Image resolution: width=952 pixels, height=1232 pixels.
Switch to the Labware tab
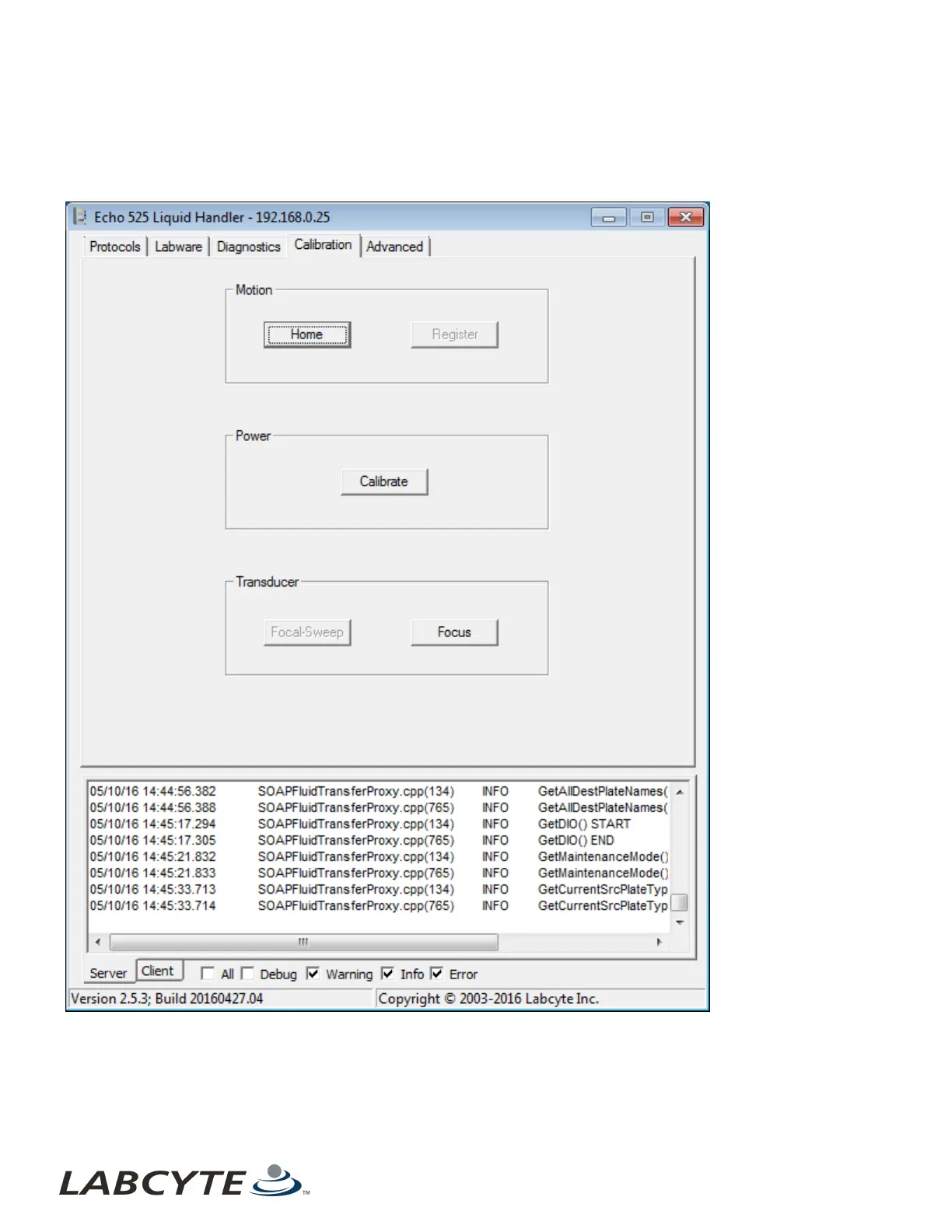point(178,247)
